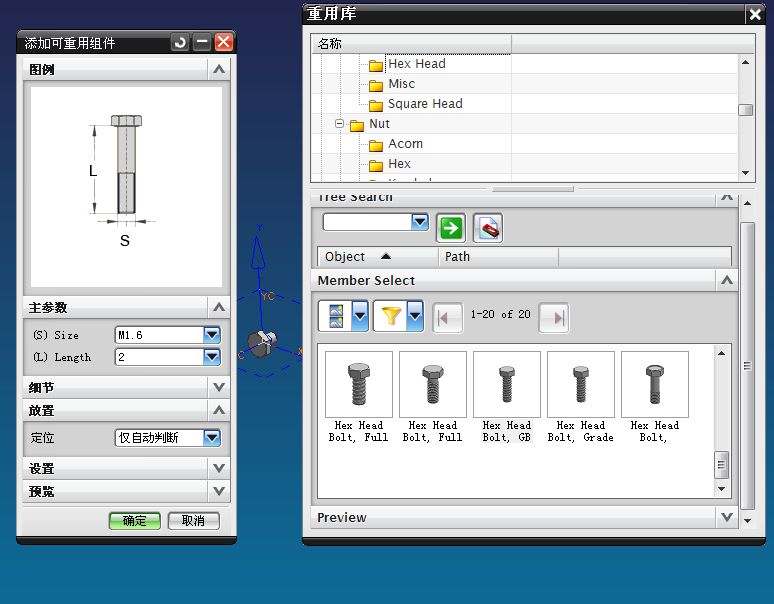Click the tree list scrollbar thumb
The image size is (774, 604).
click(x=745, y=110)
